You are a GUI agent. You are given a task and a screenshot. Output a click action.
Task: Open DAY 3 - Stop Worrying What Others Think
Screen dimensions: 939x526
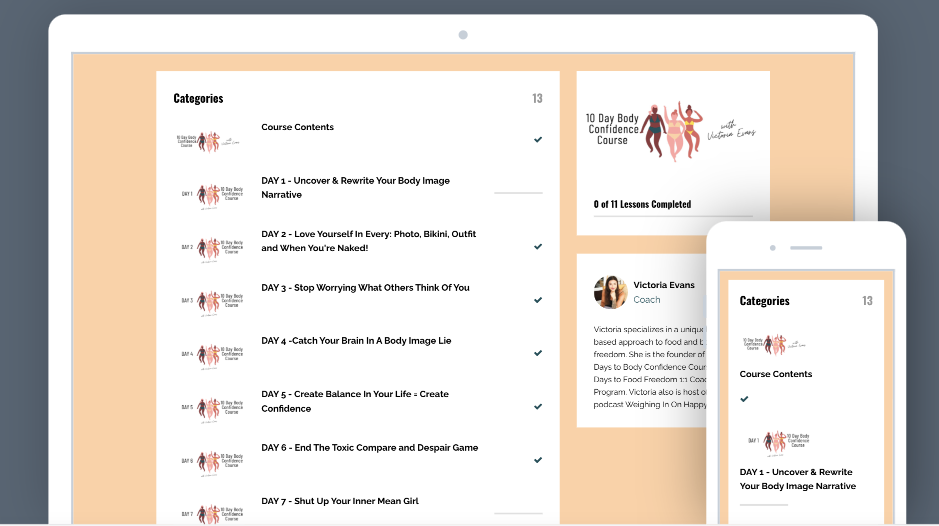coord(365,288)
